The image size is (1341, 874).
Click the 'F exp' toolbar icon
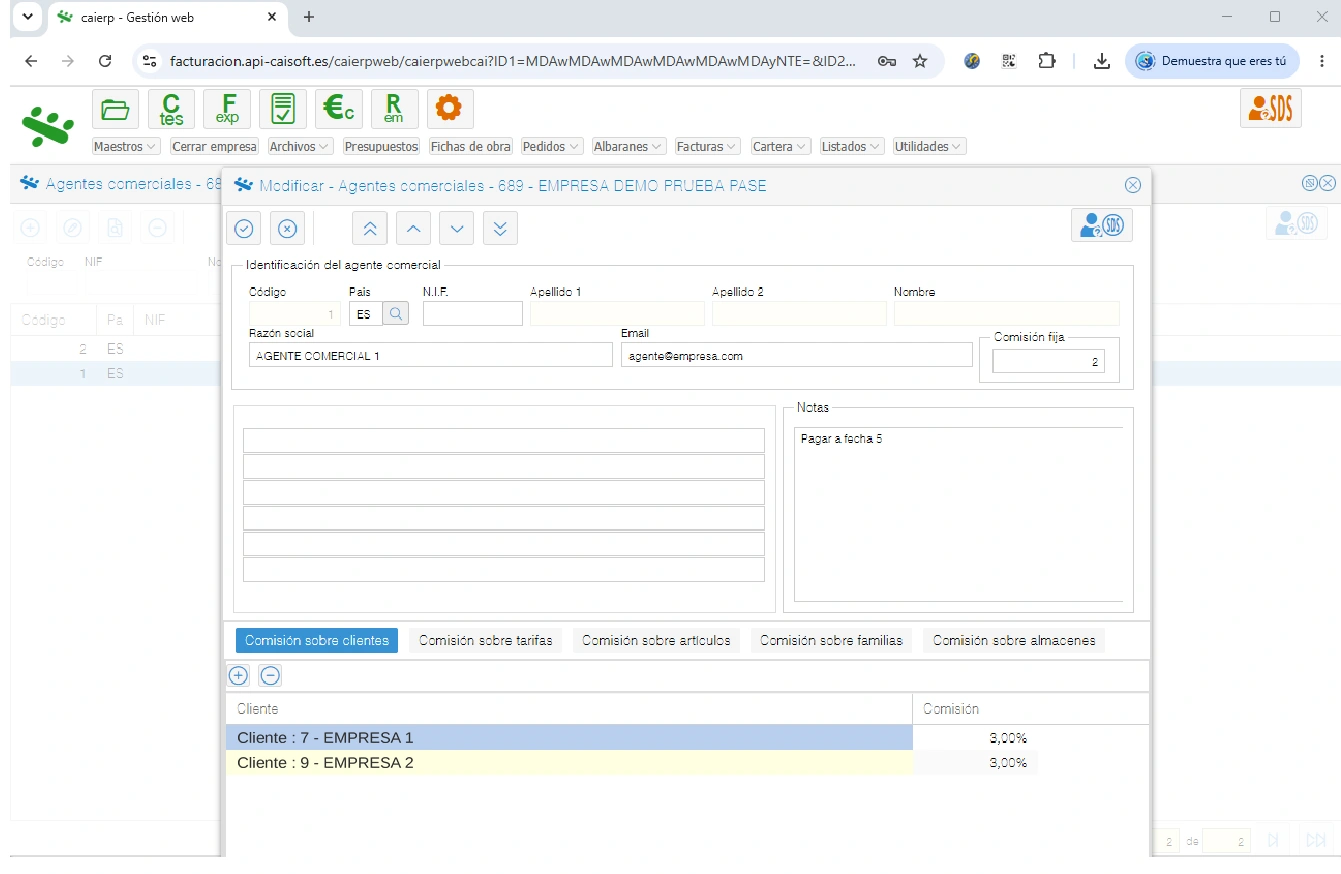(227, 109)
